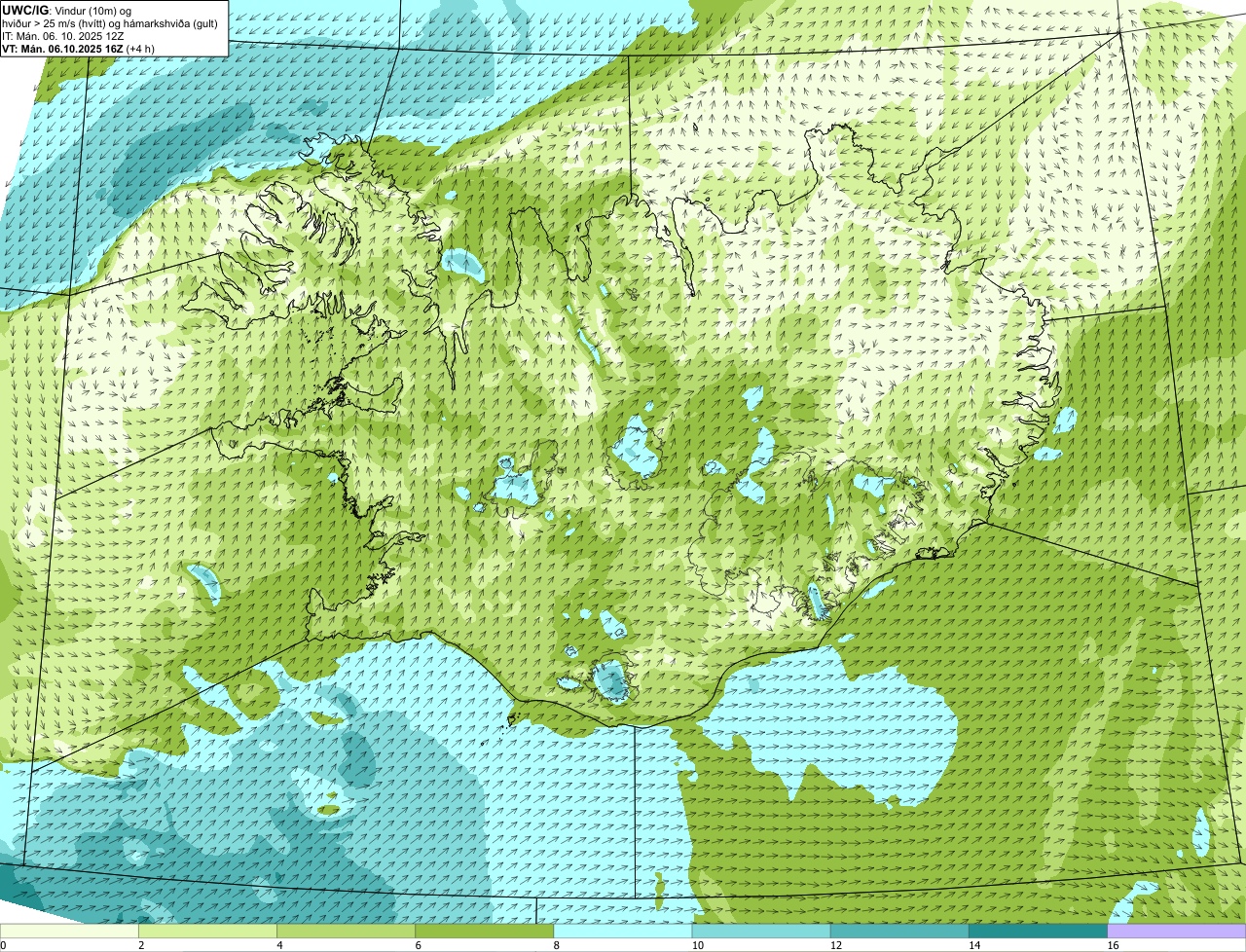
Task: Click the teal 12–14 legend swatch
Action: point(899,932)
